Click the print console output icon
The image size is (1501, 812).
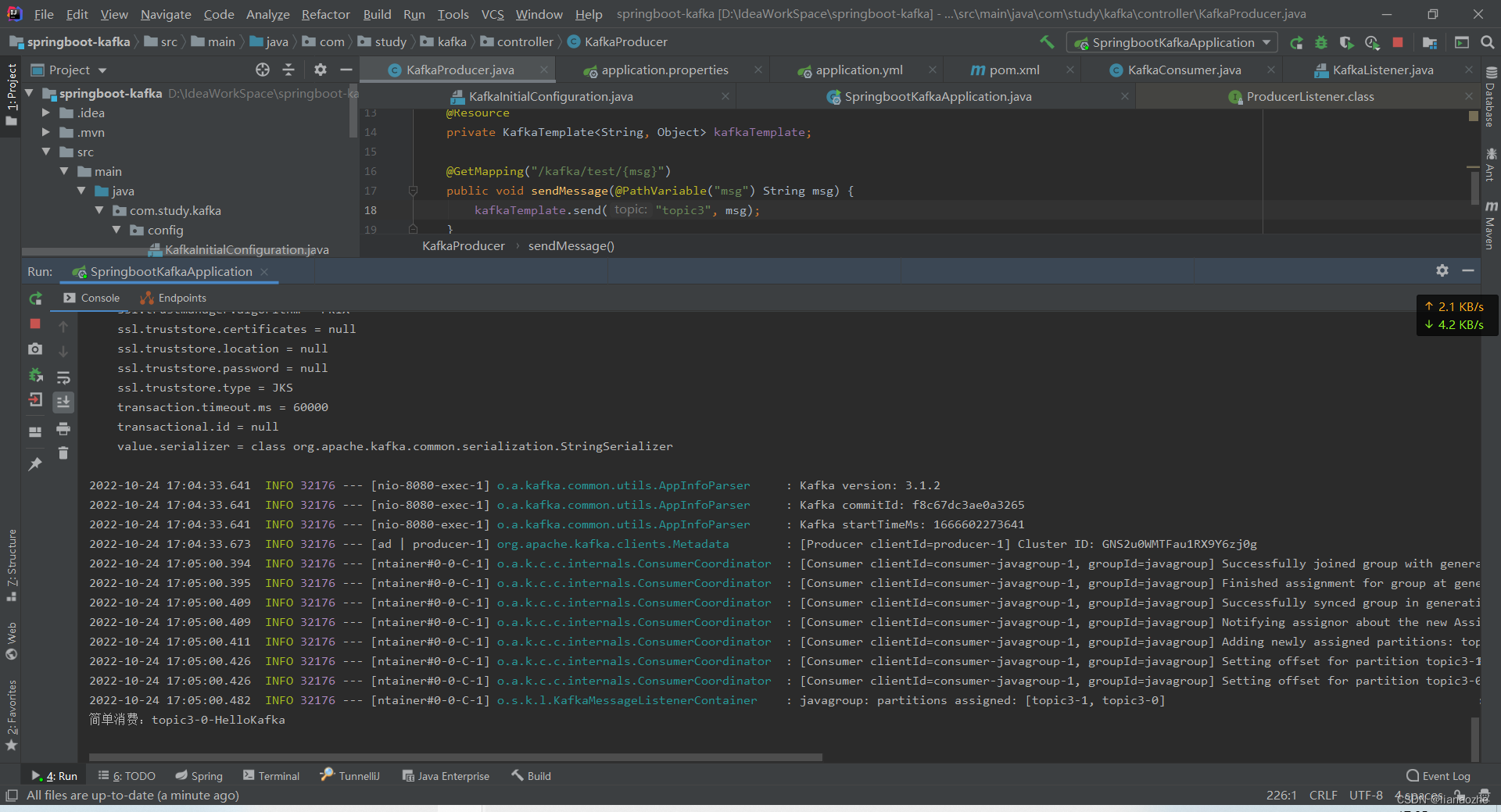coord(63,428)
